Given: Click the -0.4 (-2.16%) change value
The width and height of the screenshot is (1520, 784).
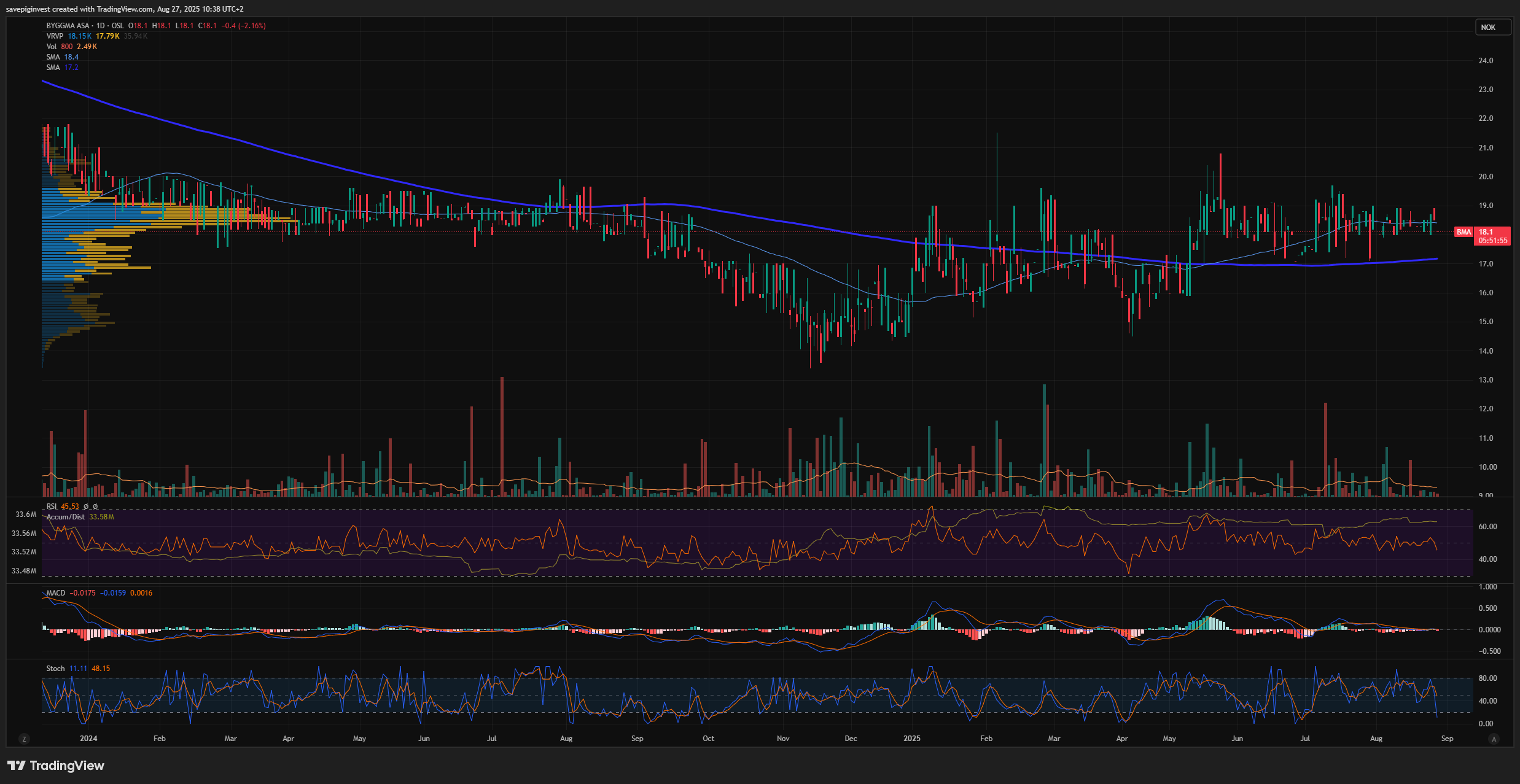Looking at the screenshot, I should [x=243, y=26].
